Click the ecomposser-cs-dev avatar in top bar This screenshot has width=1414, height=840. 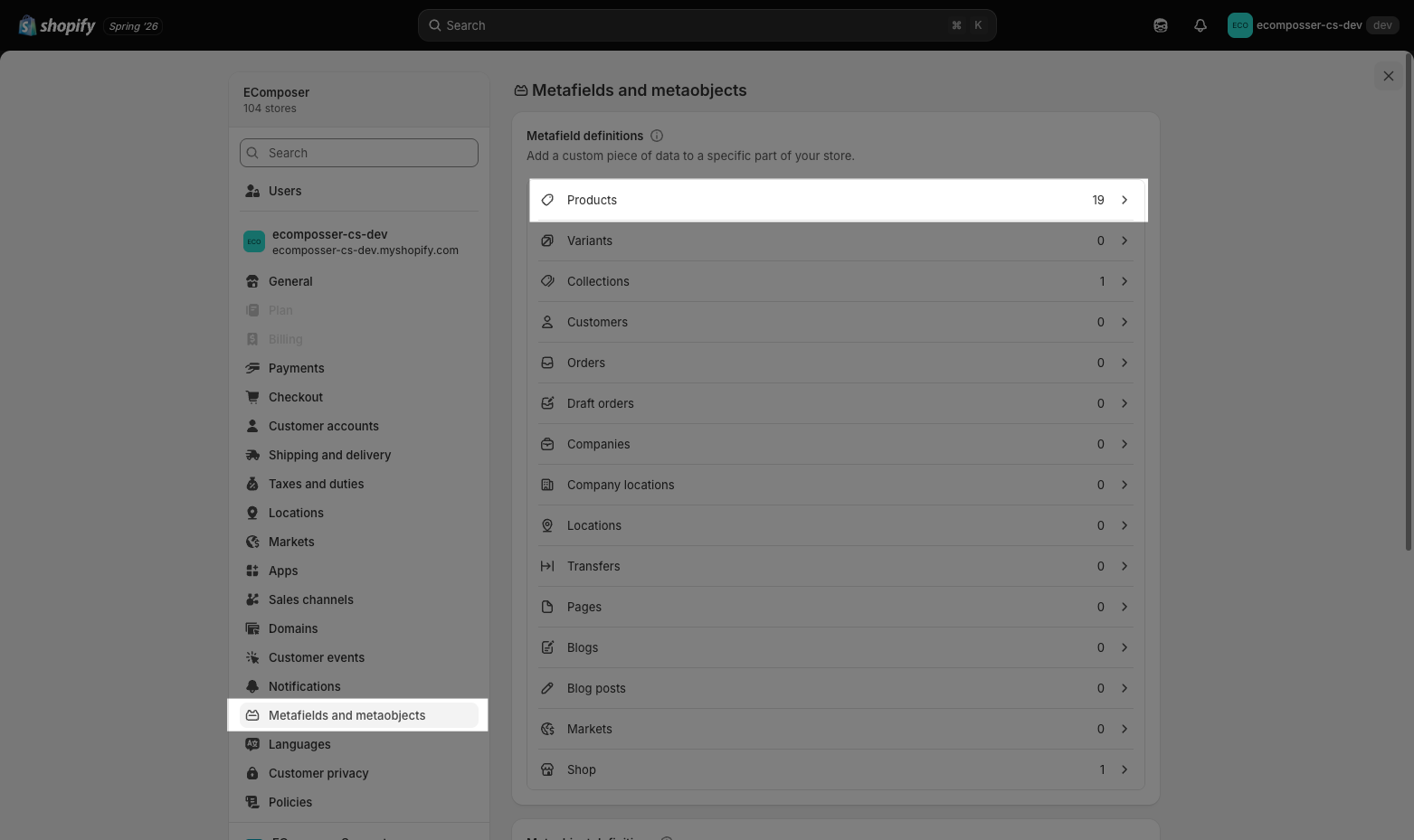(x=1239, y=25)
